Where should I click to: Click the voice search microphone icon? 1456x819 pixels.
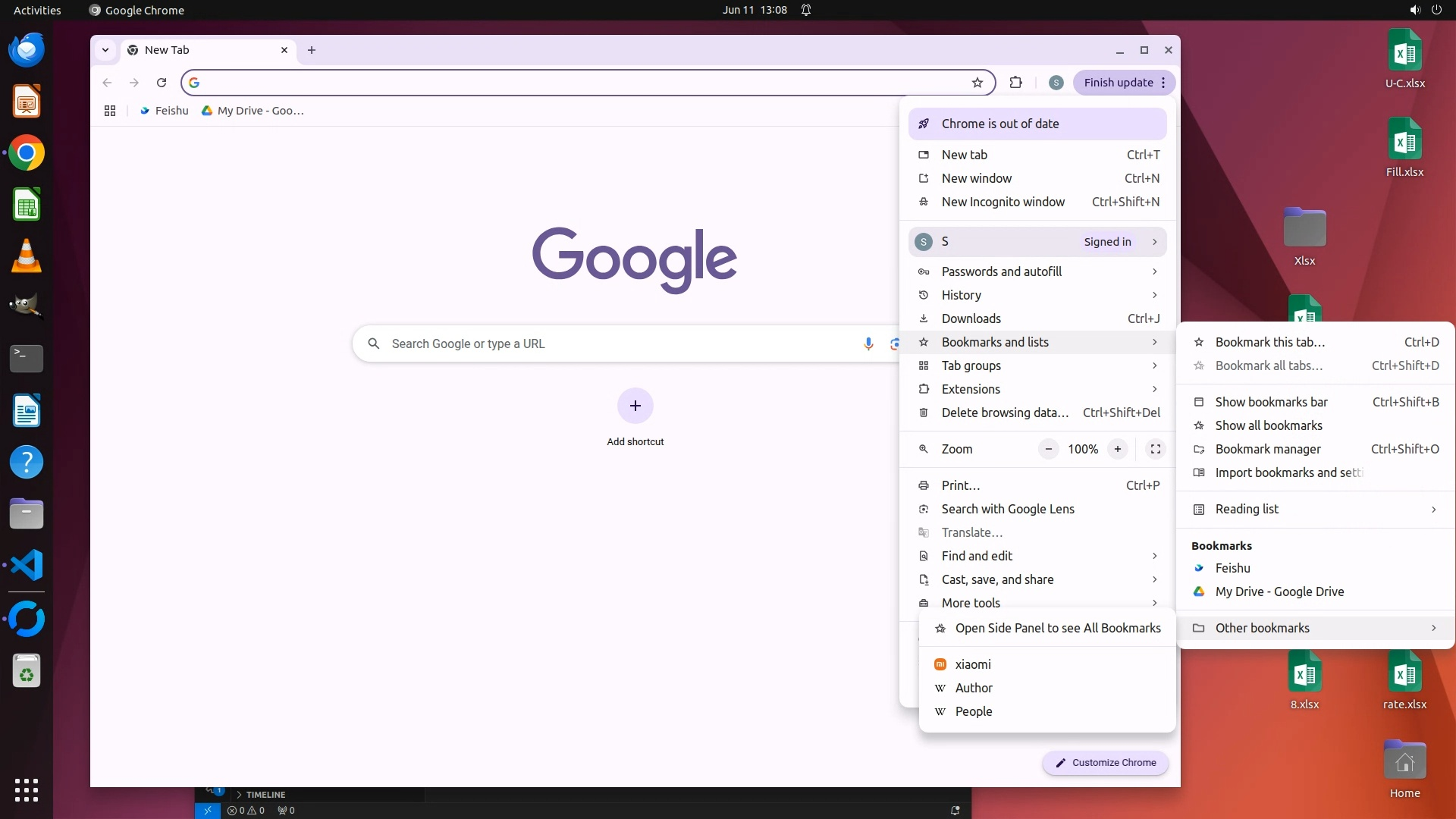coord(868,344)
